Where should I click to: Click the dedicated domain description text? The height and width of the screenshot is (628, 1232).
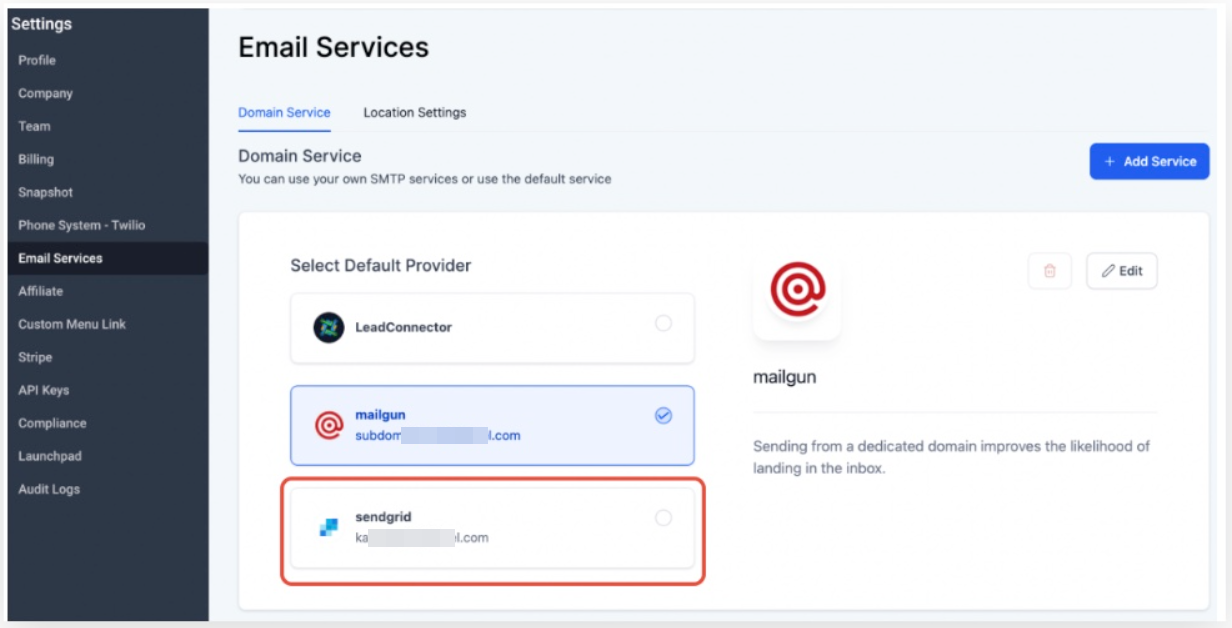pos(951,457)
